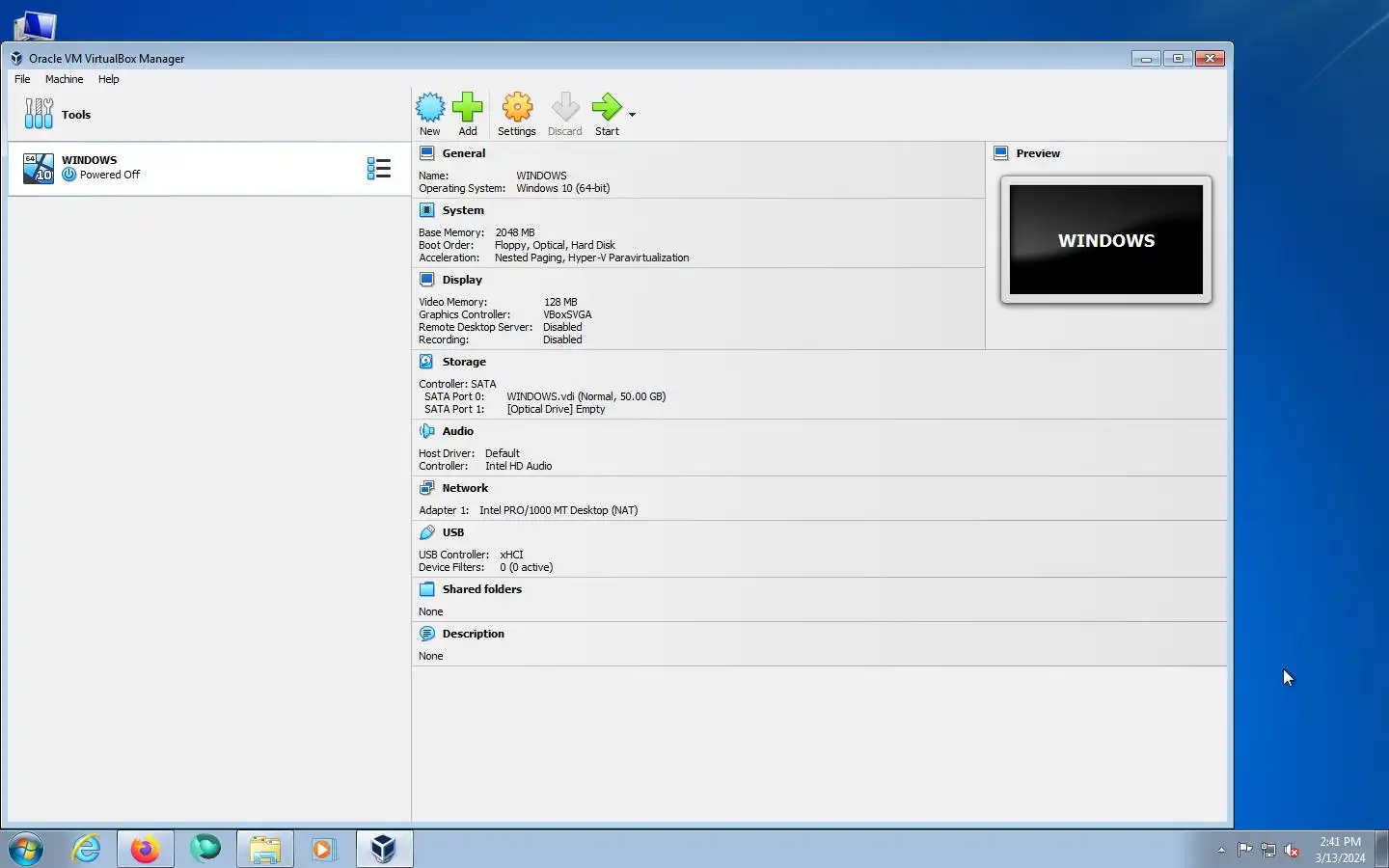Viewport: 1389px width, 868px height.
Task: Click the Powered Off status text
Action: point(110,175)
